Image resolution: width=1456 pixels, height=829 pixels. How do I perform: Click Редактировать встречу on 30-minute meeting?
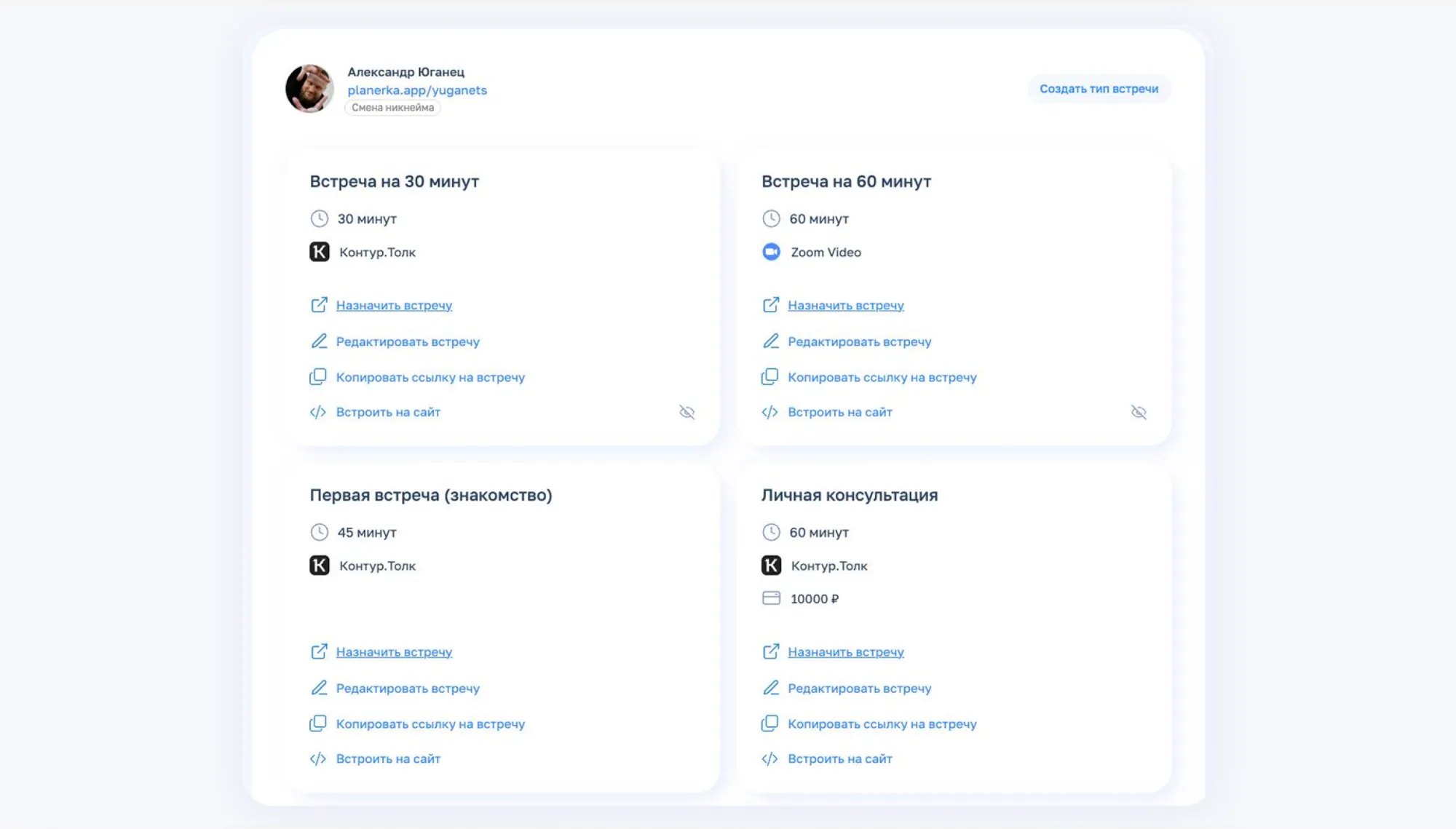click(408, 341)
